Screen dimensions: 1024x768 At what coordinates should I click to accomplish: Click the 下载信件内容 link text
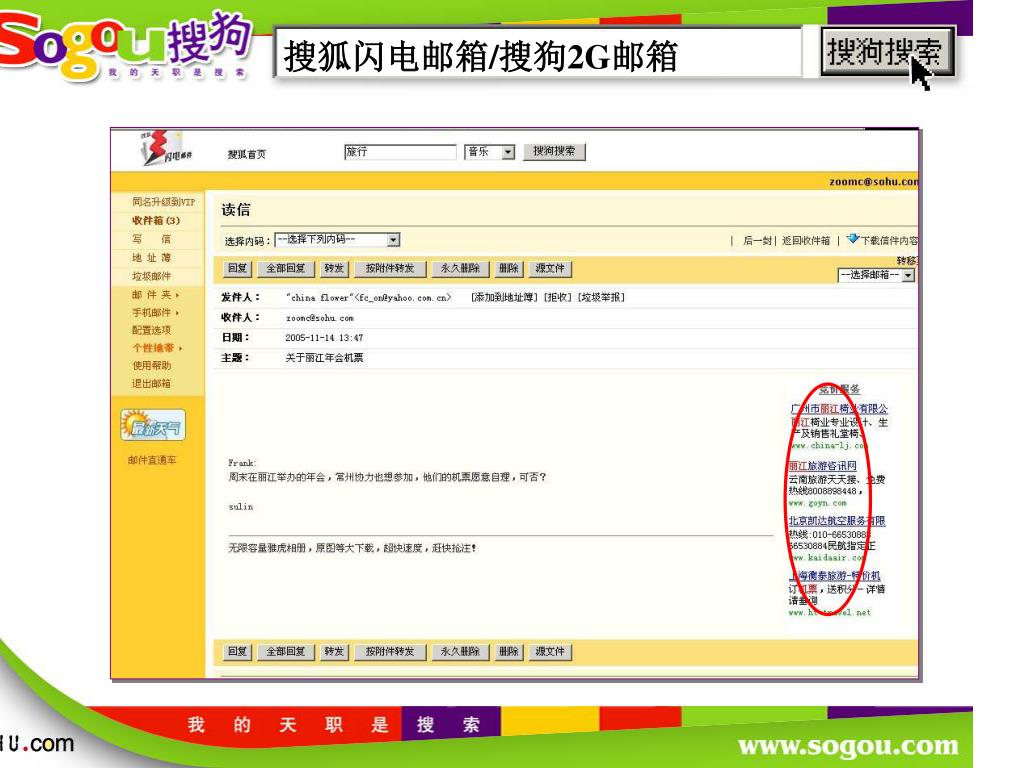tap(889, 241)
